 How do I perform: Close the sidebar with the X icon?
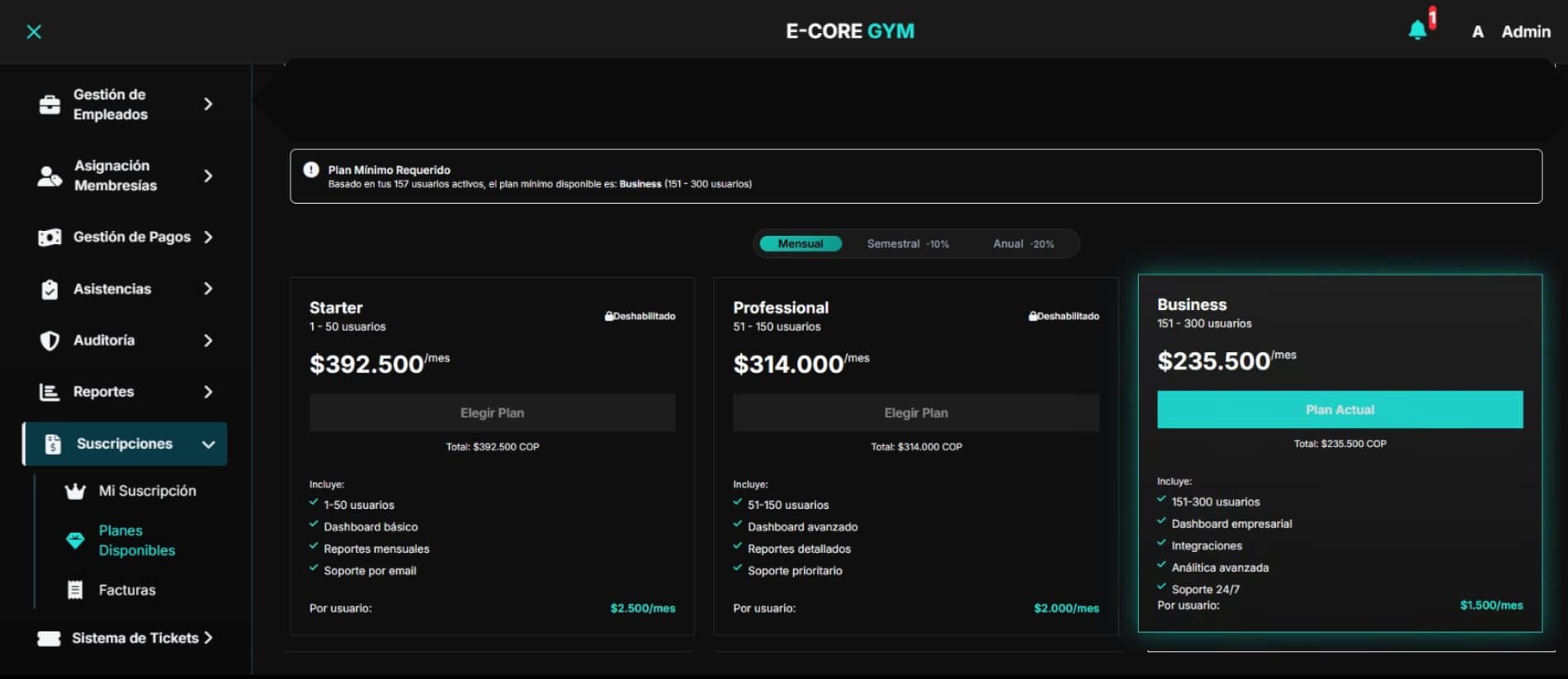[34, 31]
